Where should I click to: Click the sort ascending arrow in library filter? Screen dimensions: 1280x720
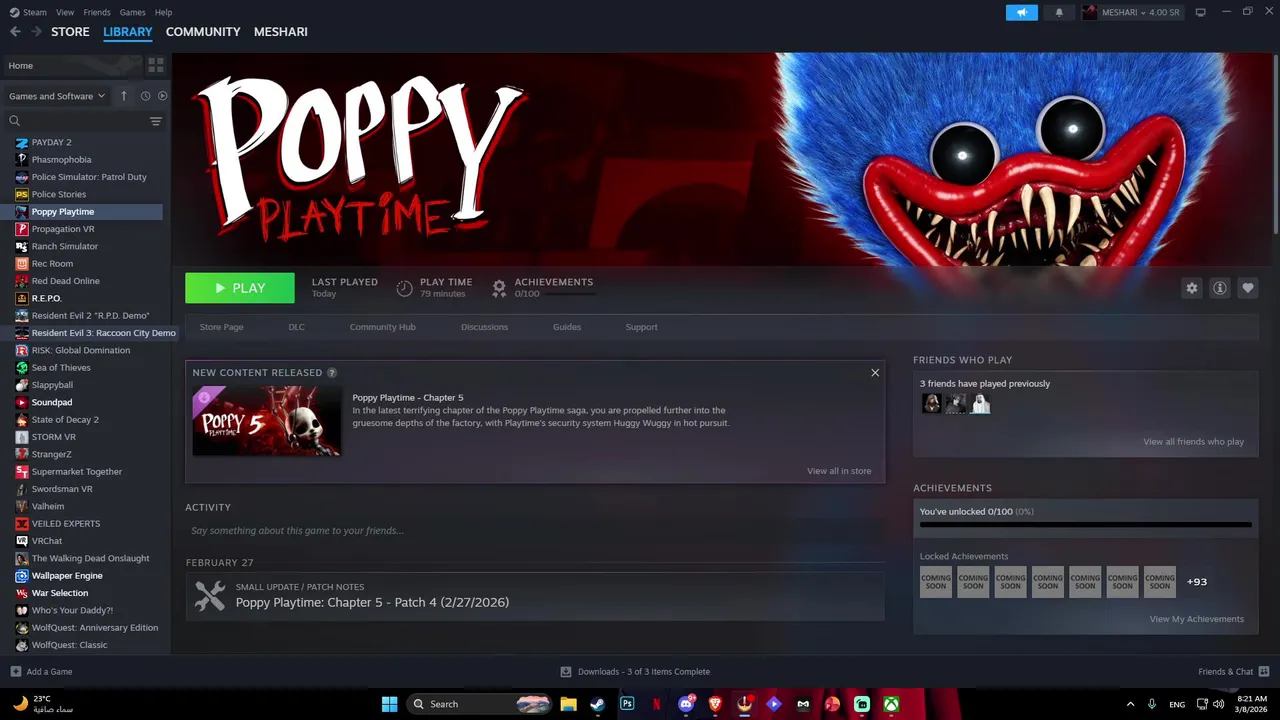click(124, 96)
